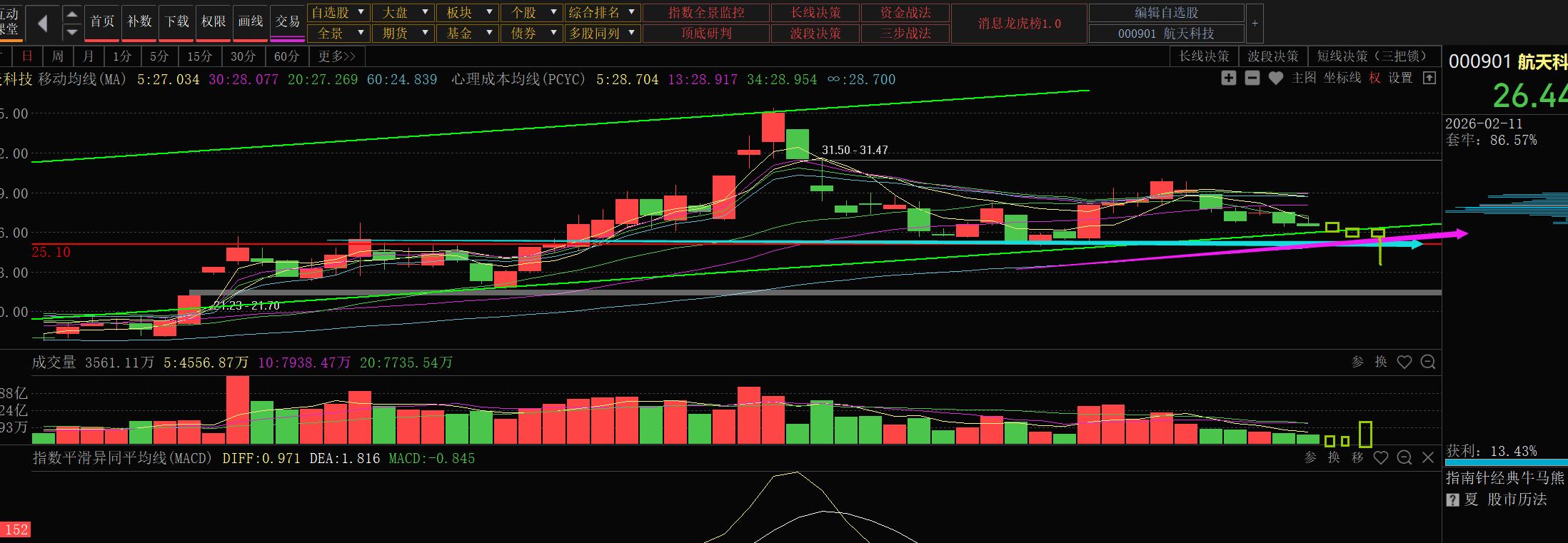Open the 期货 dropdown
The image size is (1568, 543).
tap(403, 34)
